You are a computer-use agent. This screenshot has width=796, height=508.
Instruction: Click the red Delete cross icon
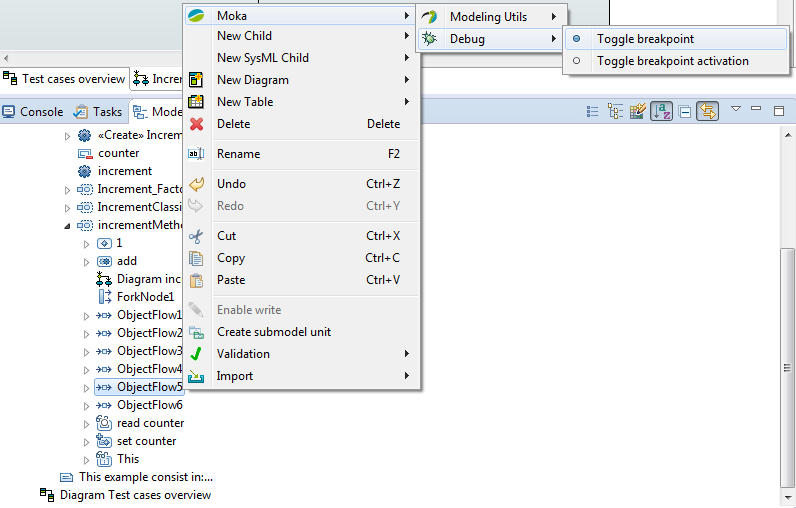tap(196, 124)
